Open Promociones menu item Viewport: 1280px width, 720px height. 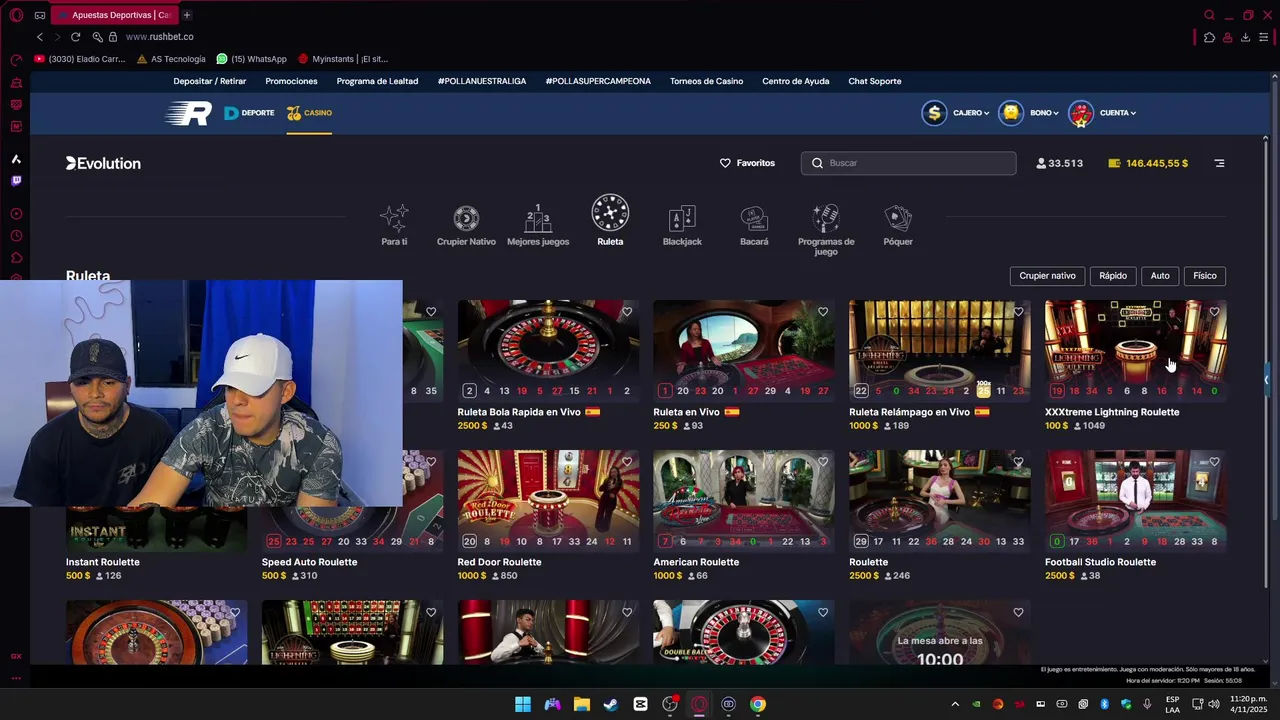point(291,81)
